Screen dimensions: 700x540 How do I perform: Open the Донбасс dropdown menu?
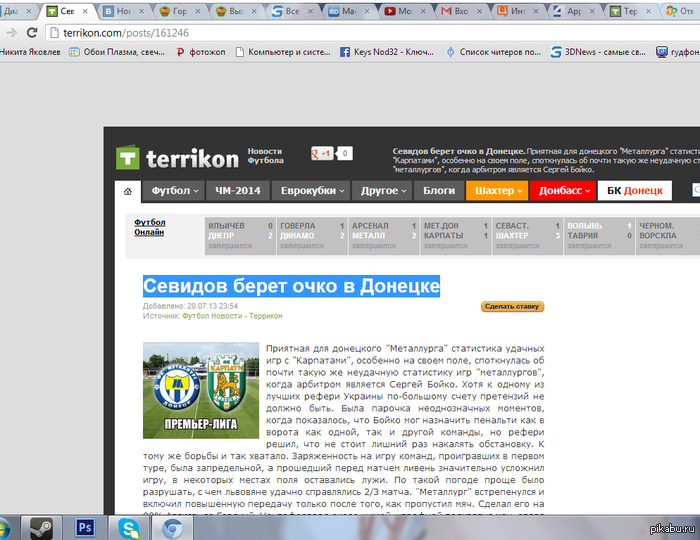(564, 191)
